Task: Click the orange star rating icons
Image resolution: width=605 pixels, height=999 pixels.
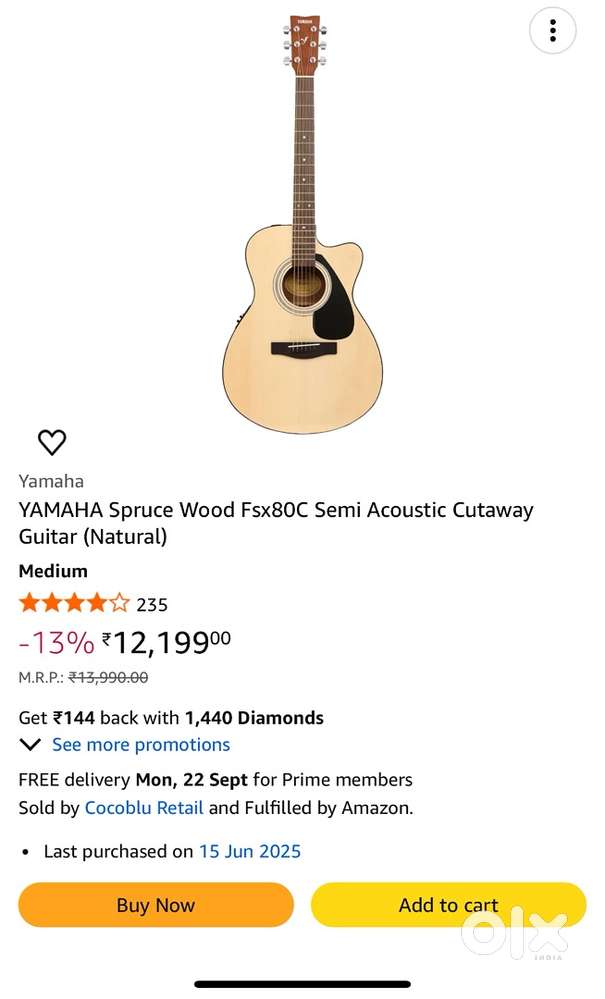Action: click(74, 603)
